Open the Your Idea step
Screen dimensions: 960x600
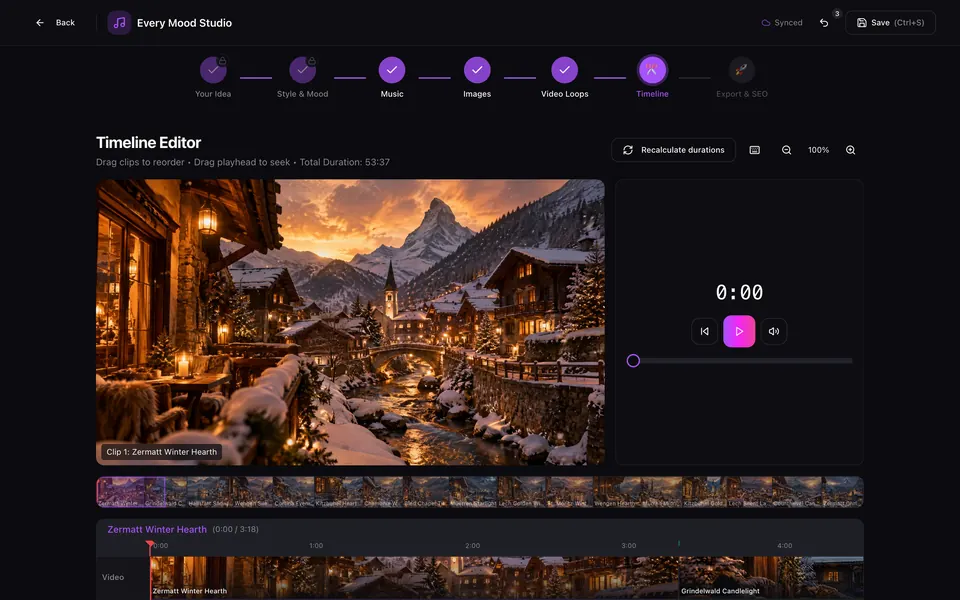pos(213,77)
